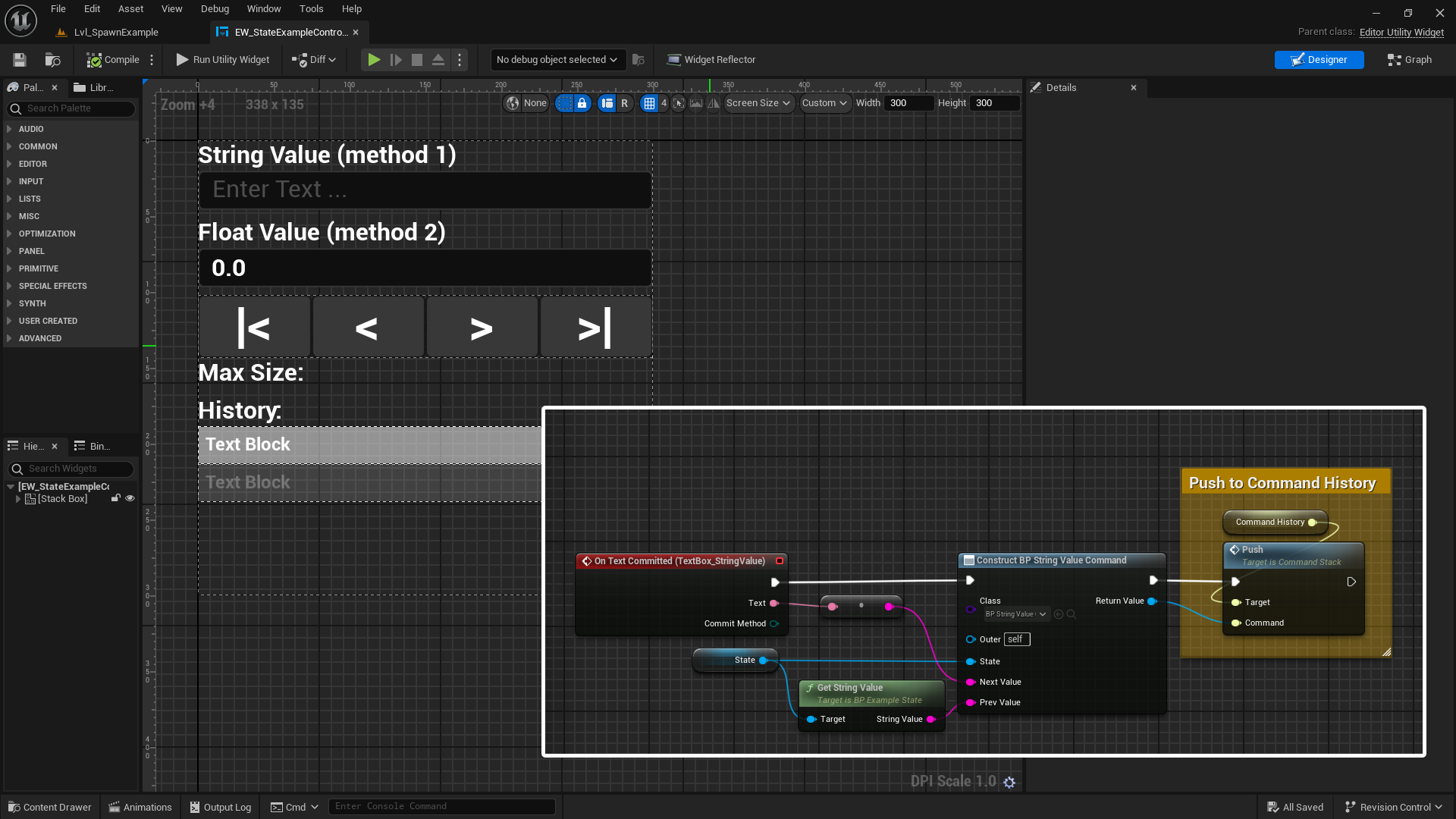The height and width of the screenshot is (819, 1456).
Task: Toggle Stack Box visibility eye icon
Action: [x=130, y=499]
